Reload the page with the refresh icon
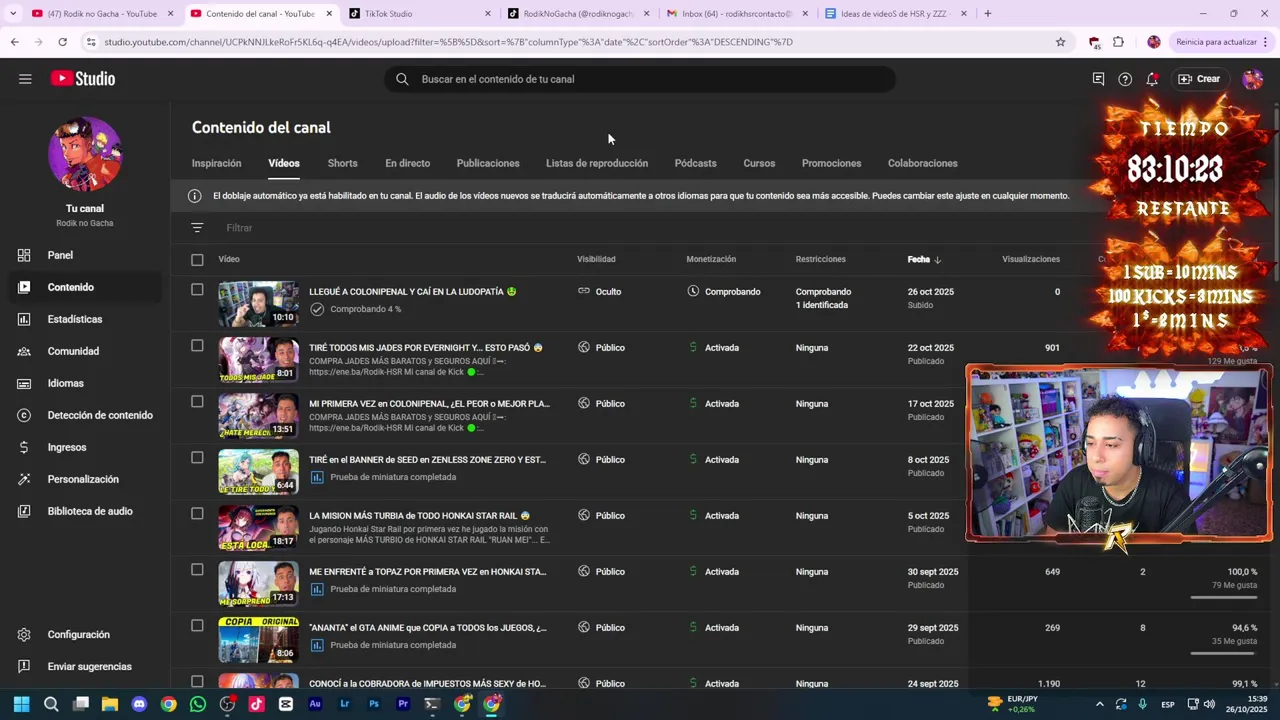The width and height of the screenshot is (1280, 720). coord(62,42)
